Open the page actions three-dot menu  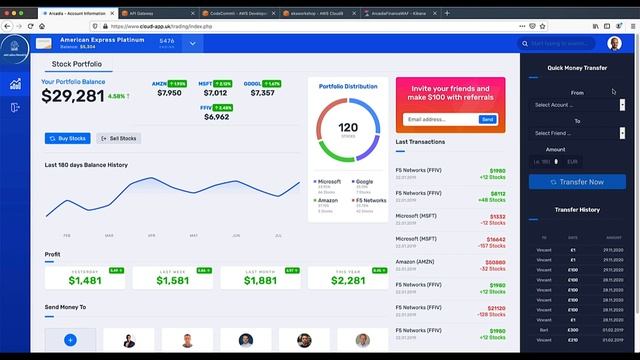coord(522,26)
